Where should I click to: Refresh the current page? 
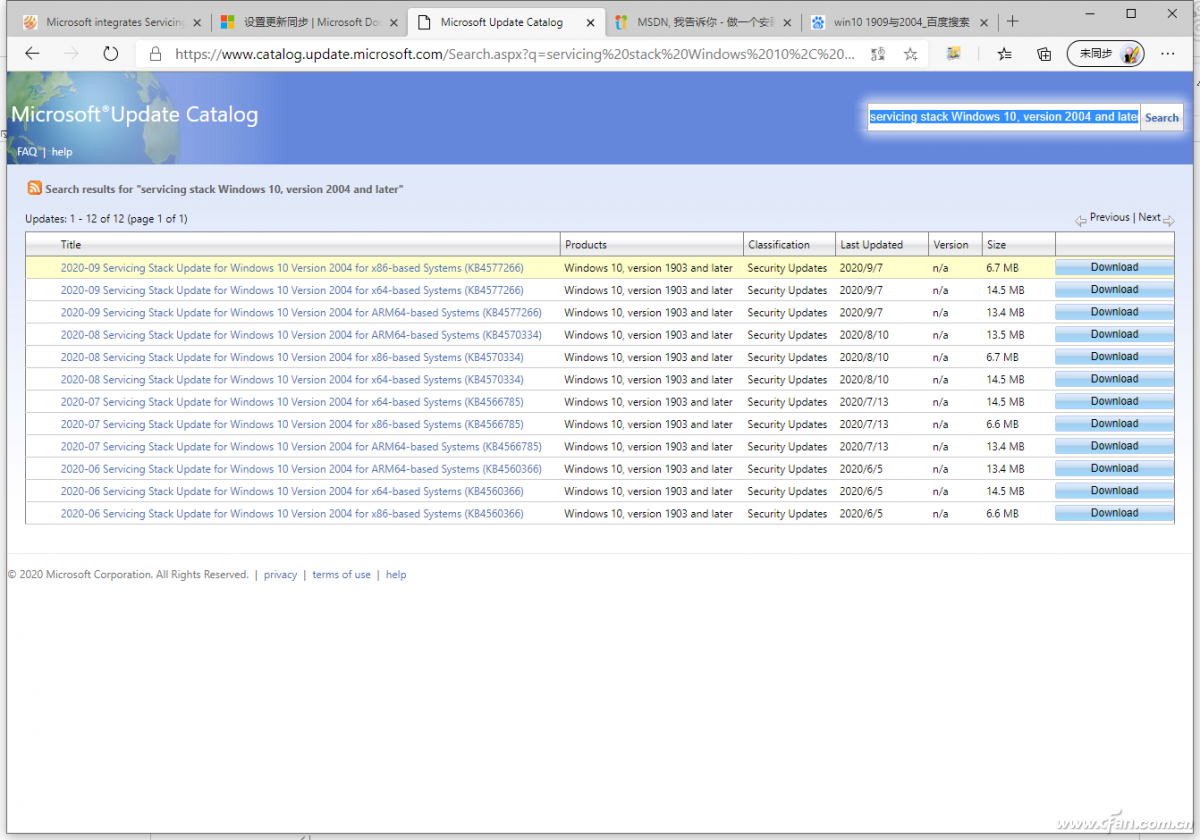[111, 54]
